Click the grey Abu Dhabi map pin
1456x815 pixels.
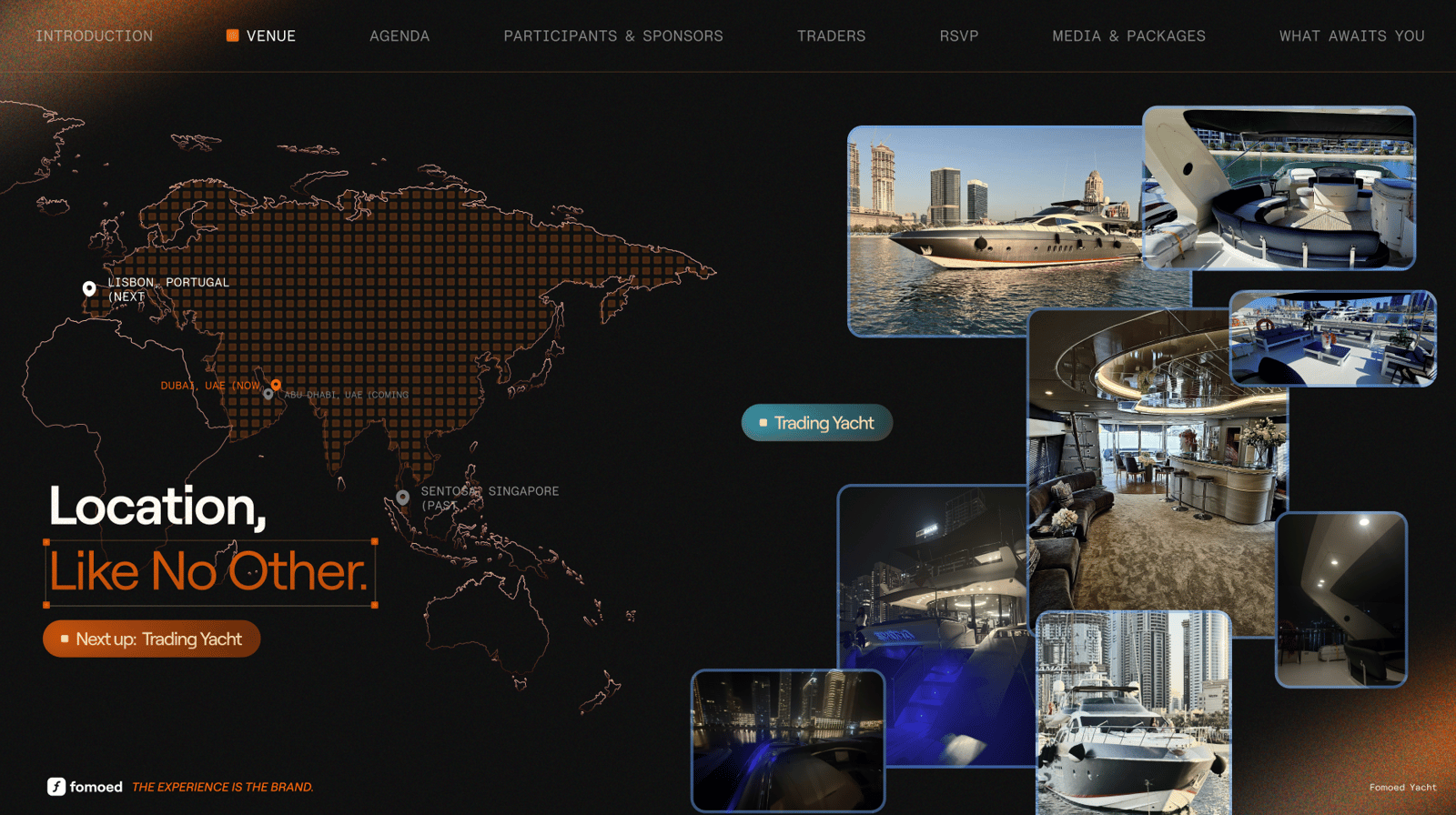coord(268,395)
